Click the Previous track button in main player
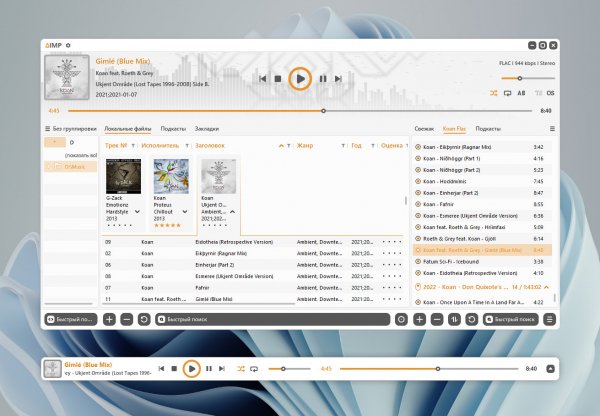This screenshot has height=416, width=600. coord(262,79)
